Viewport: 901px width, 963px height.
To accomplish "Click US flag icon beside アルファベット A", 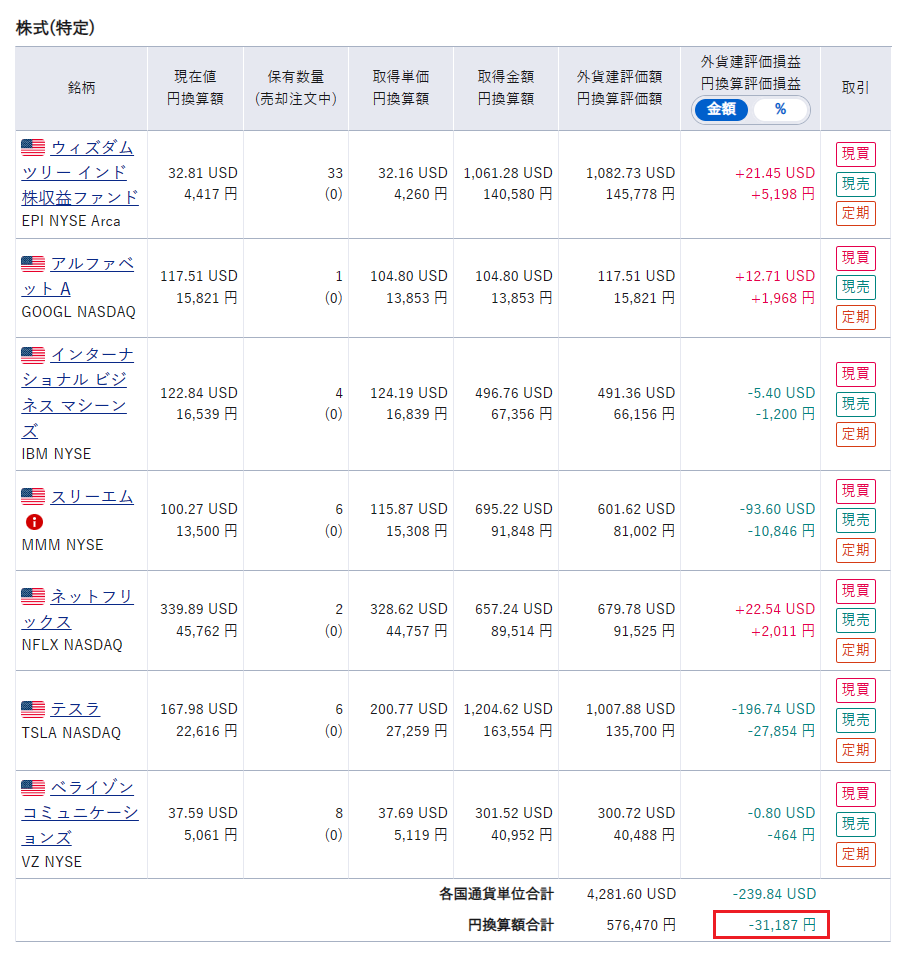I will point(33,263).
